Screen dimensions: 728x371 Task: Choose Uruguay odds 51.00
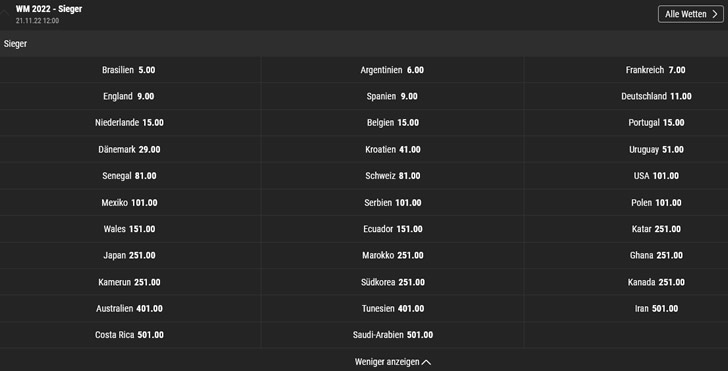point(626,150)
